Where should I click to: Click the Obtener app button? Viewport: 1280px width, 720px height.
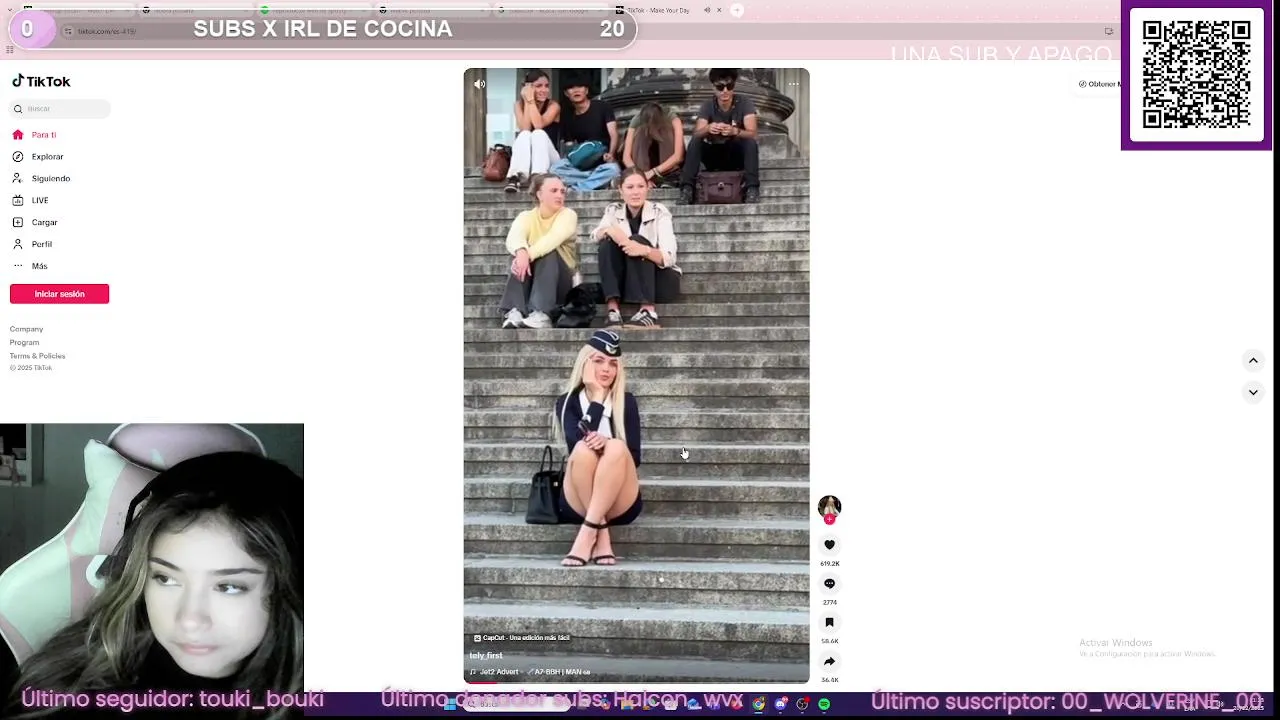tap(1099, 84)
